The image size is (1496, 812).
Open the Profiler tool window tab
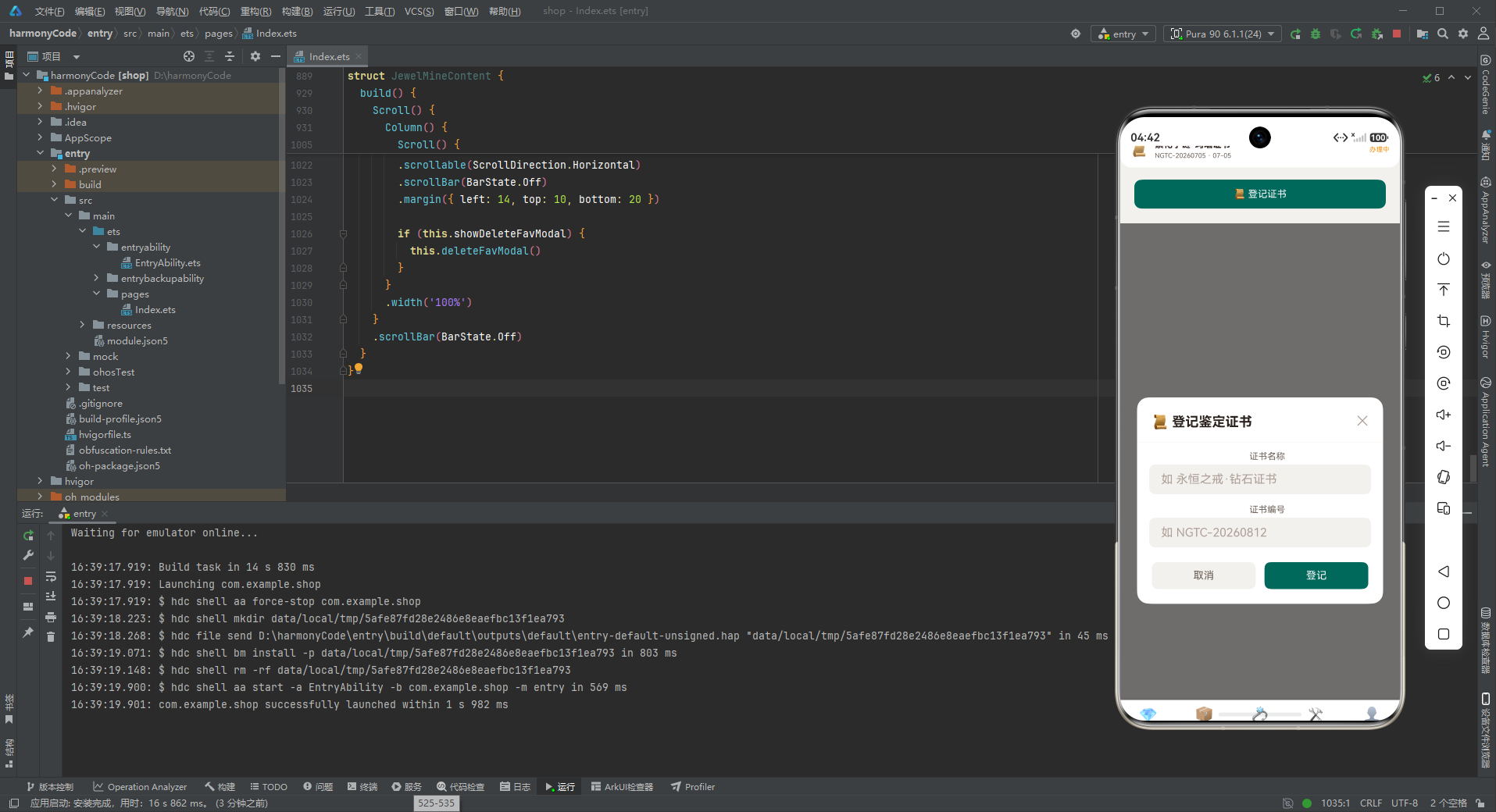[693, 787]
